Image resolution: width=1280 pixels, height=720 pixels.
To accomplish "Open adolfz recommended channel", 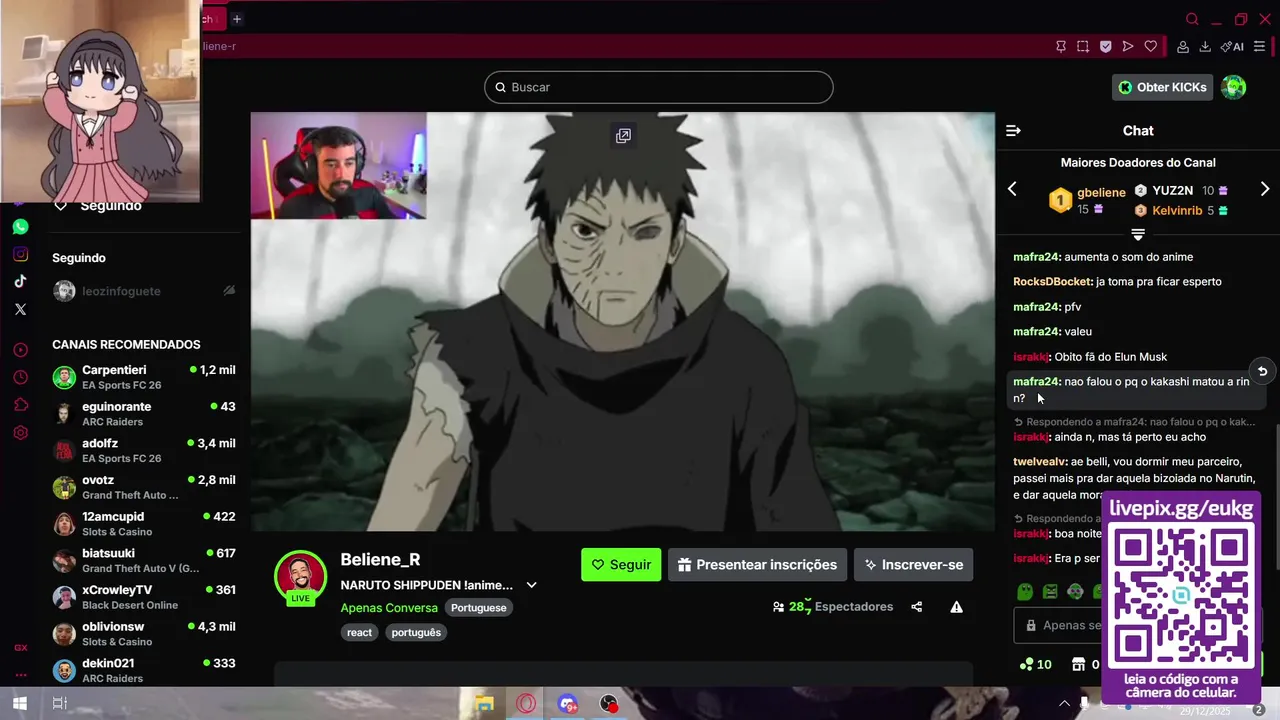I will click(x=144, y=450).
